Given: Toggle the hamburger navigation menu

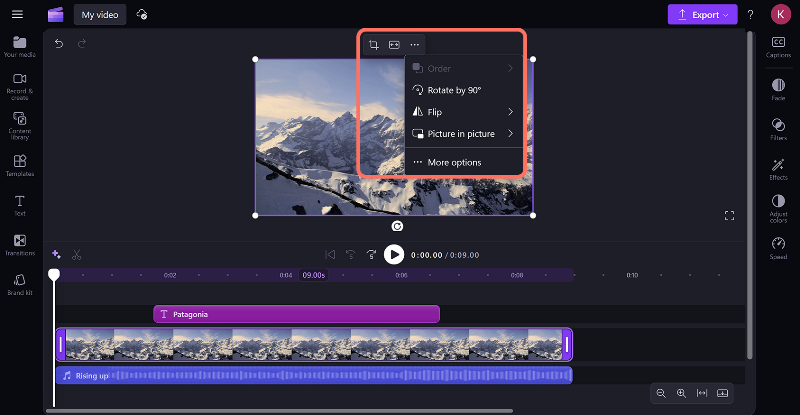Looking at the screenshot, I should point(17,15).
